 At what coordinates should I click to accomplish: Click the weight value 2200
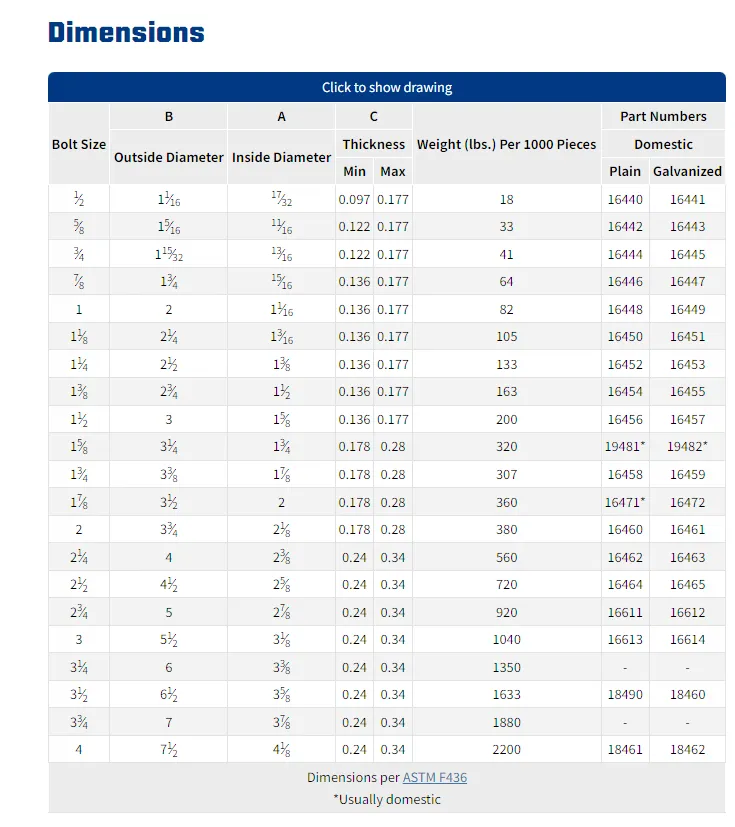pos(506,749)
